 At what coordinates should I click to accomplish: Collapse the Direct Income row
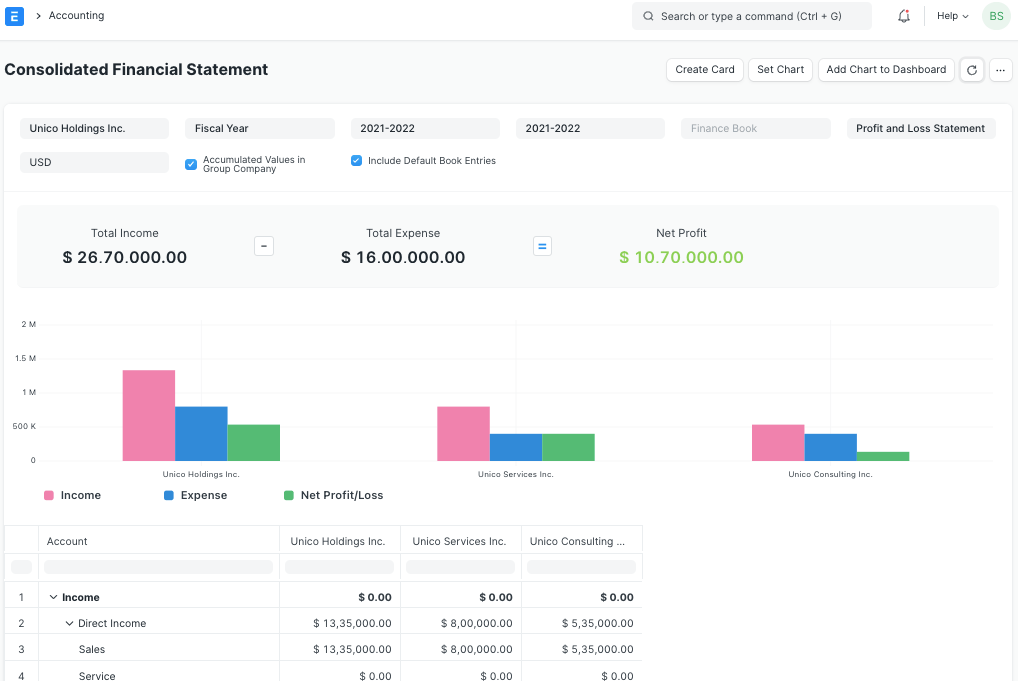pyautogui.click(x=68, y=622)
